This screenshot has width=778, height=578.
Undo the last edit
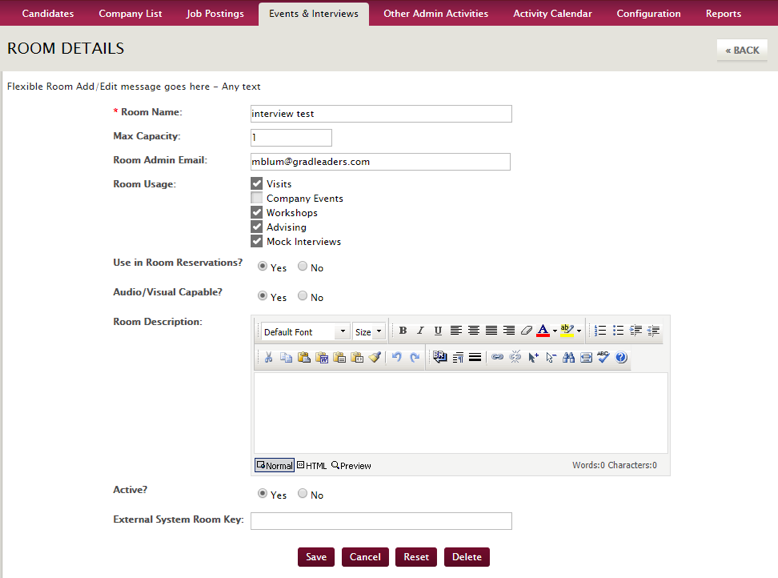396,357
